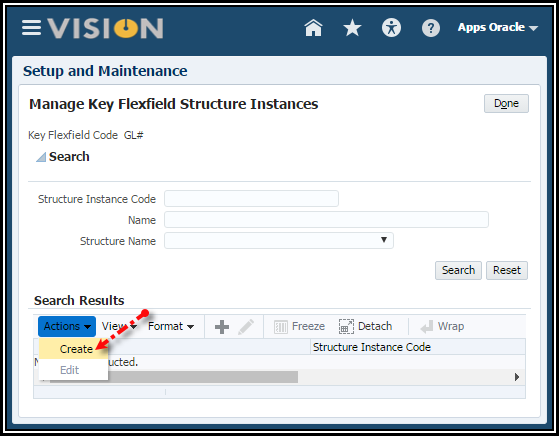Go to the Home icon
Image resolution: width=559 pixels, height=436 pixels.
[313, 28]
